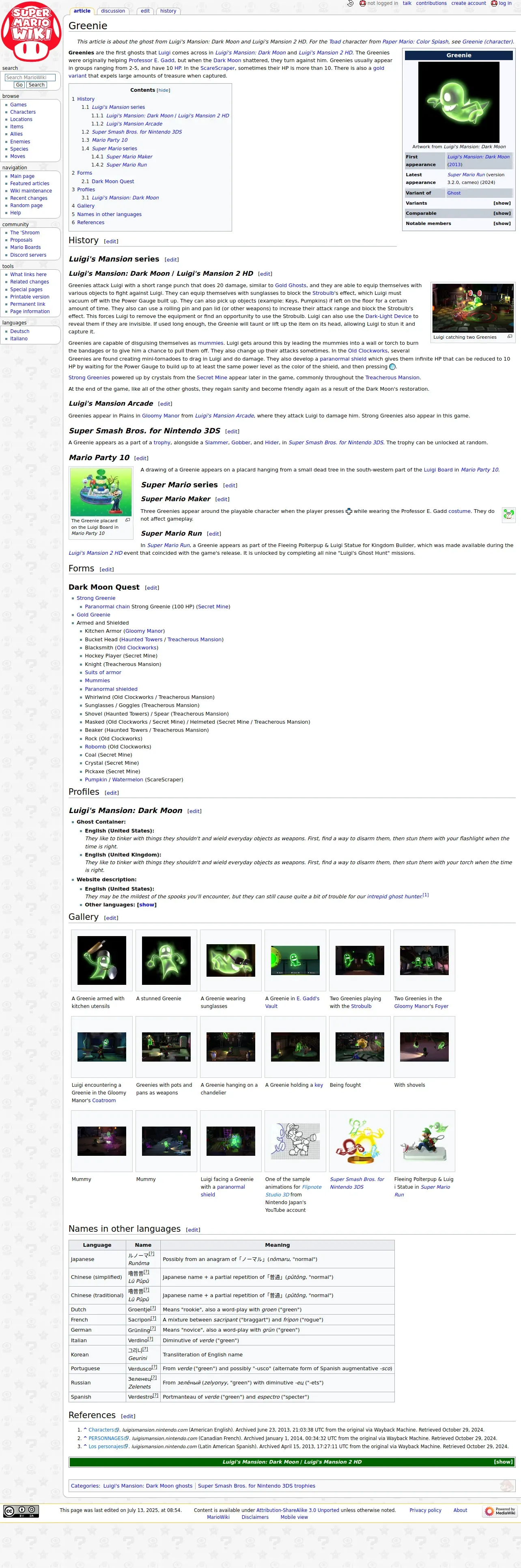The image size is (521, 1568).
Task: Follow the Professor E. Gadd link
Action: pyautogui.click(x=151, y=60)
